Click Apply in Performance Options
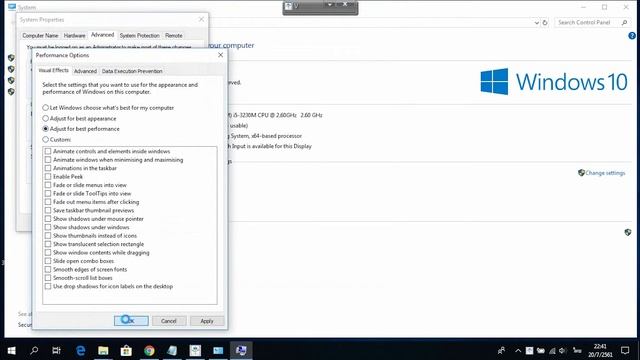 207,321
